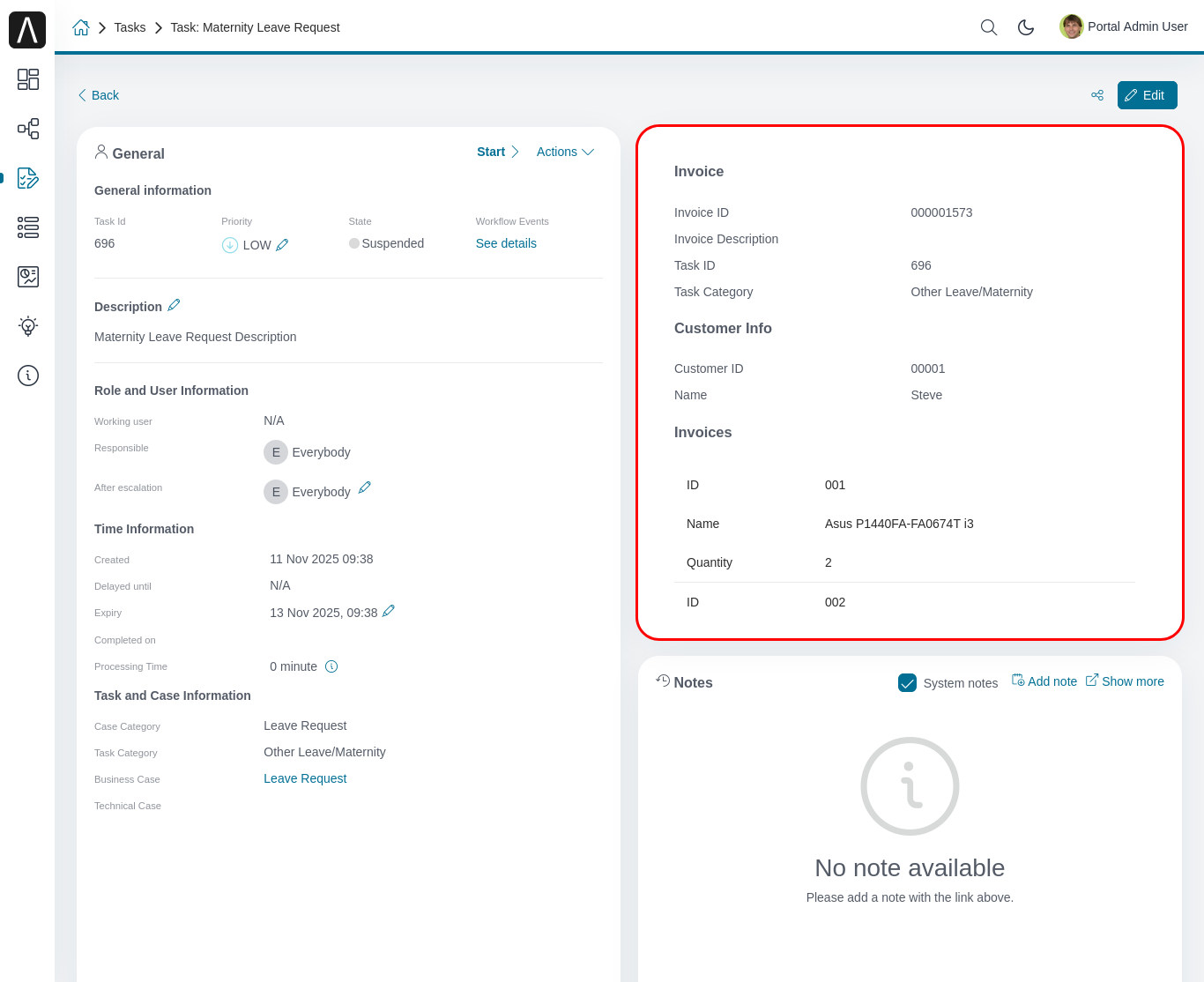Click the share icon near Edit button
Image resolution: width=1204 pixels, height=982 pixels.
(1096, 94)
